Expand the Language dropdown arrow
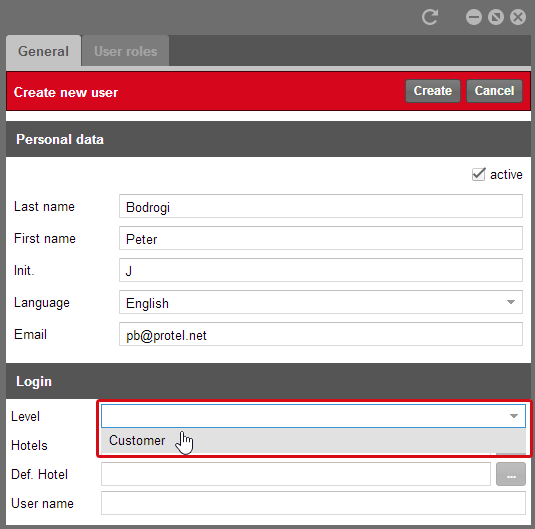The height and width of the screenshot is (529, 535). tap(510, 302)
